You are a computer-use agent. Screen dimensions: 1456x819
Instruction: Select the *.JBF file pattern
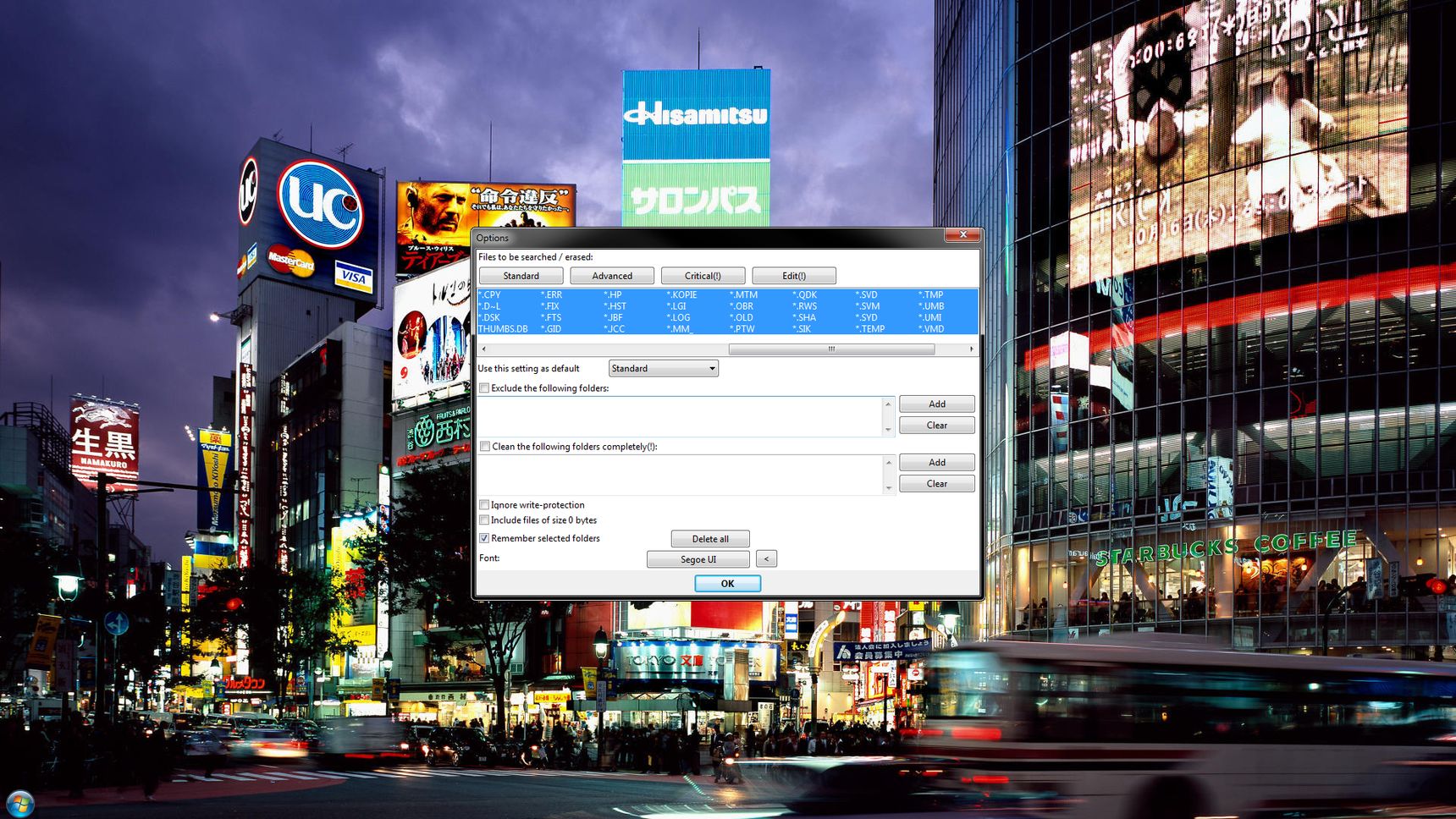[x=614, y=317]
